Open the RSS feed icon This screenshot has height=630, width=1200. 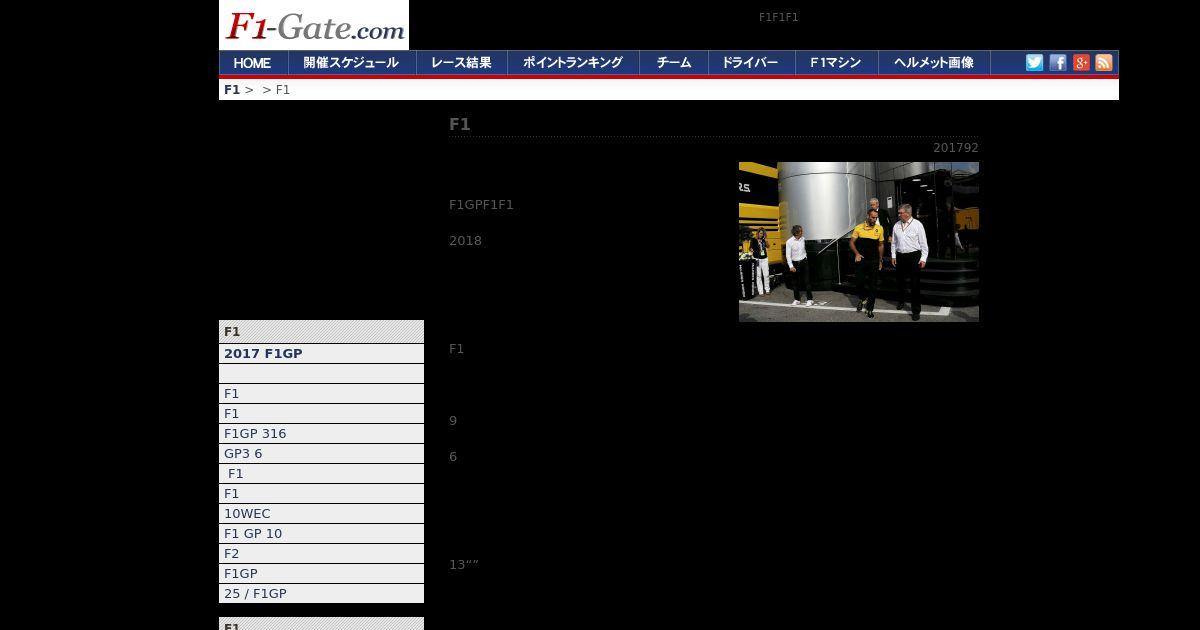pos(1104,62)
